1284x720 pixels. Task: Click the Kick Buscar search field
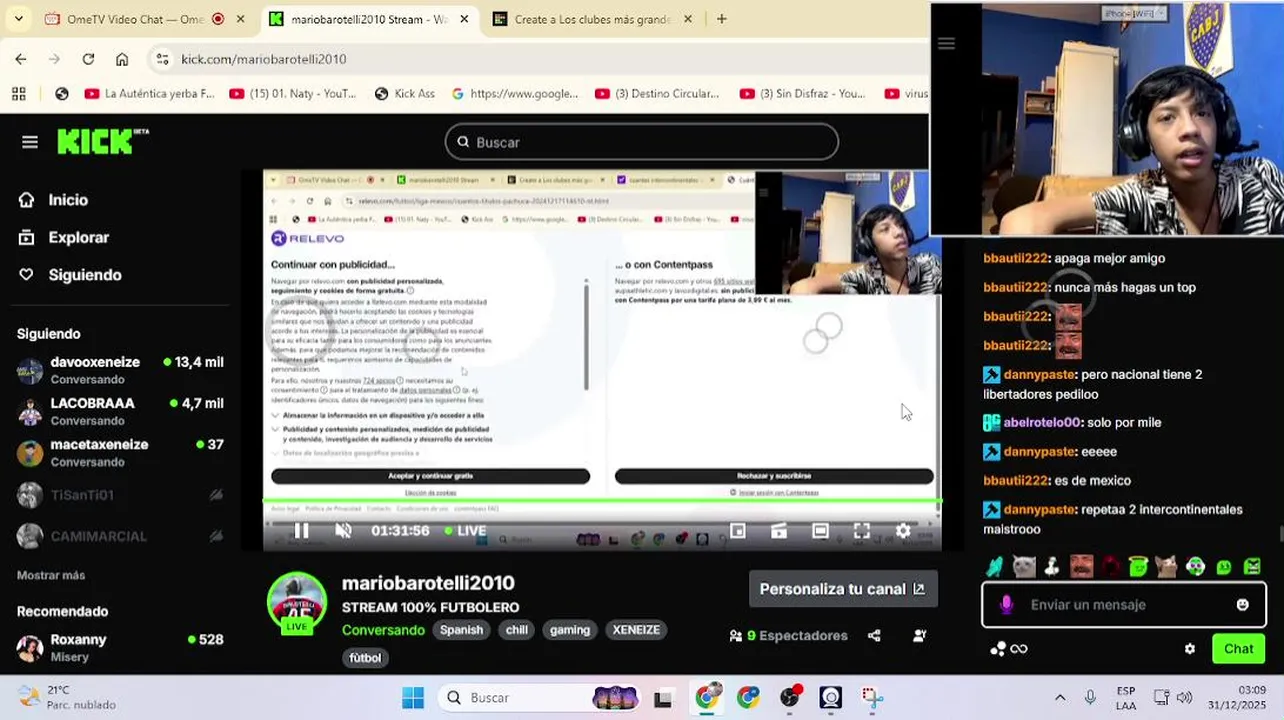[x=642, y=142]
